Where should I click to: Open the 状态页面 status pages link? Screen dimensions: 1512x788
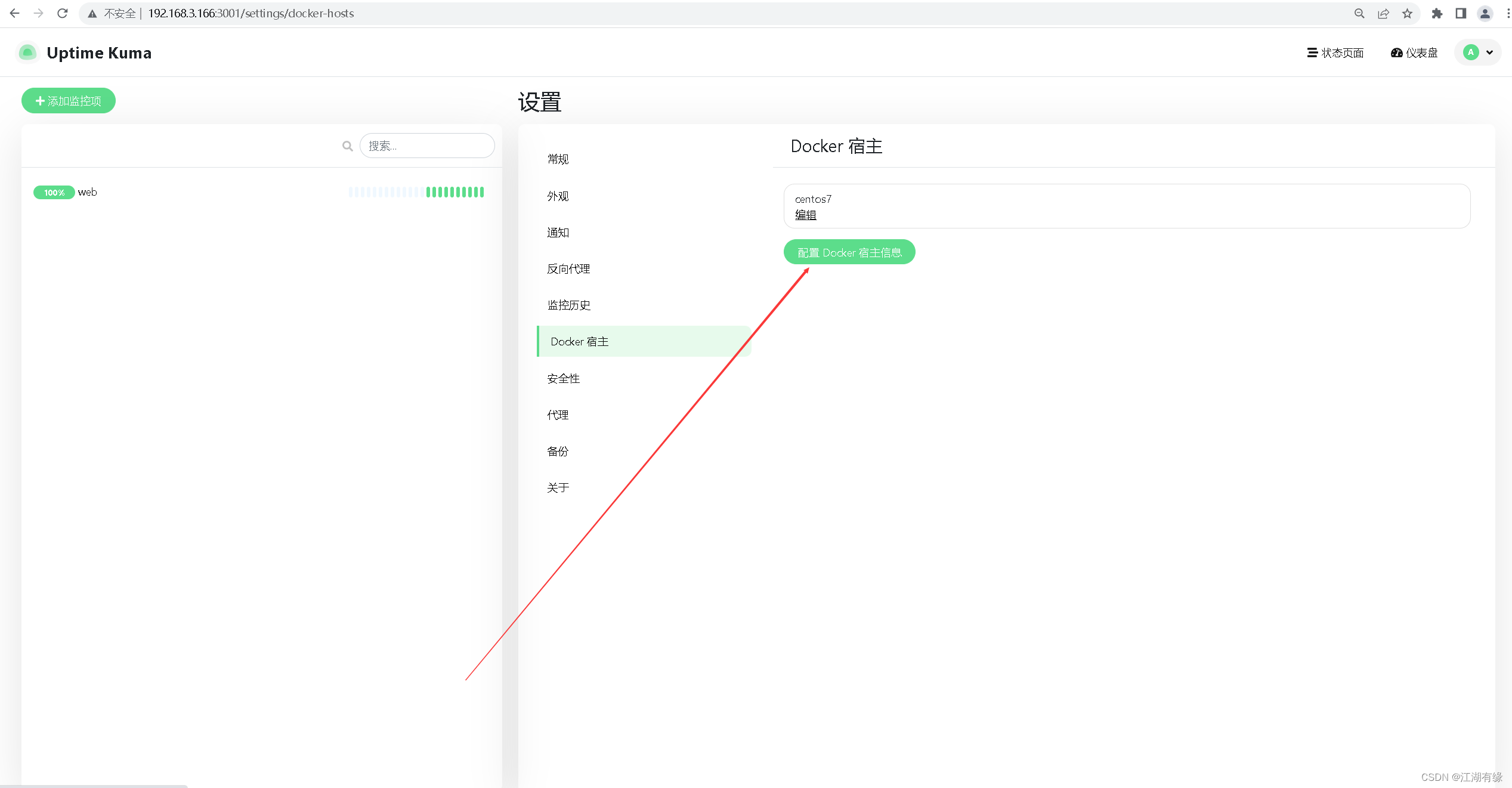[x=1335, y=52]
